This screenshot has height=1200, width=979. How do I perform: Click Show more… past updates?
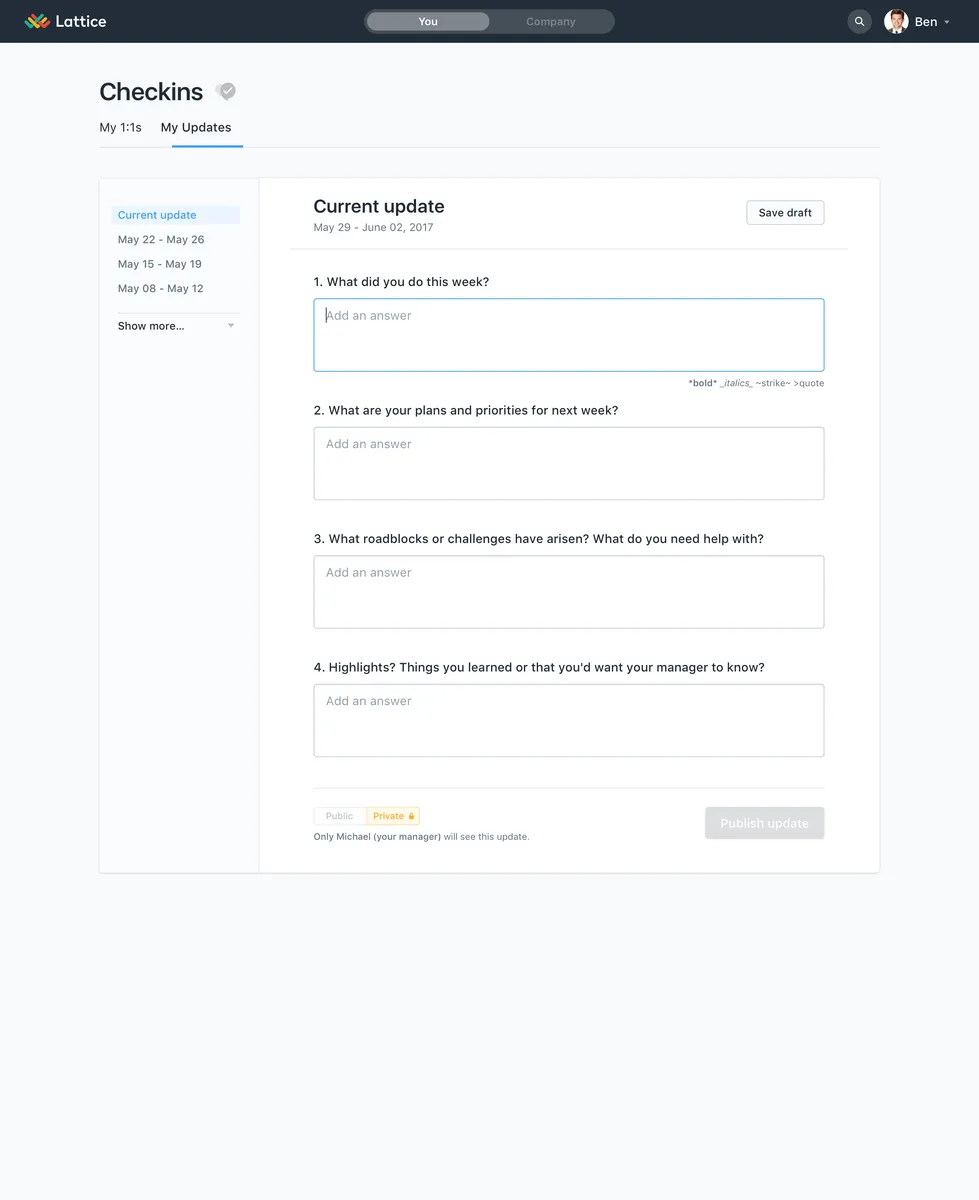coord(151,326)
